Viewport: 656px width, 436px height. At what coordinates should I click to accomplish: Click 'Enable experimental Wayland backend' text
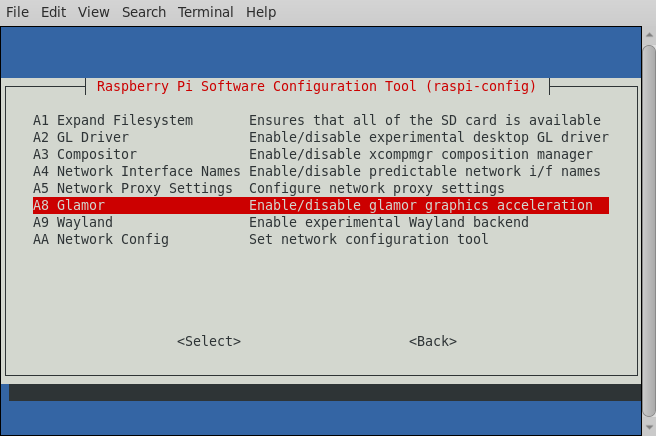pos(389,222)
